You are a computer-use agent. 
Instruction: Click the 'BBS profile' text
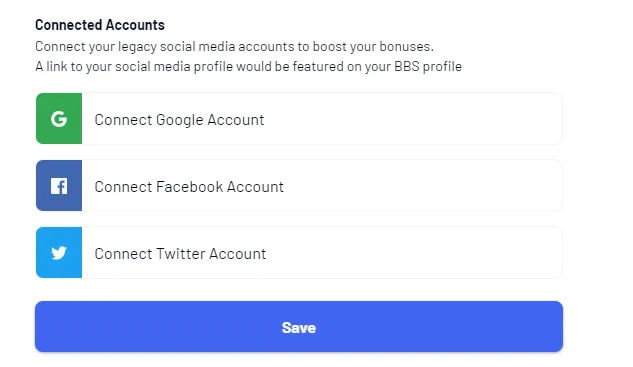click(x=428, y=67)
